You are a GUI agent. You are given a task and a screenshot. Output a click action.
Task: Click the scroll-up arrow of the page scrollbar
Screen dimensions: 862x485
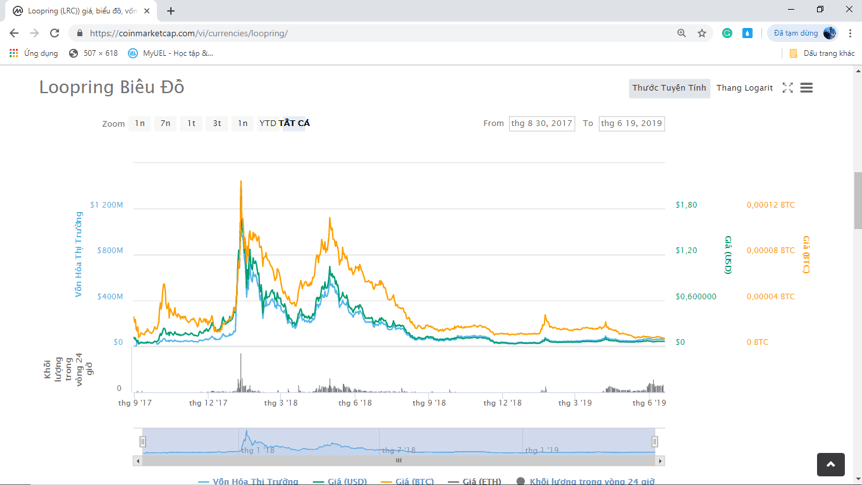click(x=858, y=71)
